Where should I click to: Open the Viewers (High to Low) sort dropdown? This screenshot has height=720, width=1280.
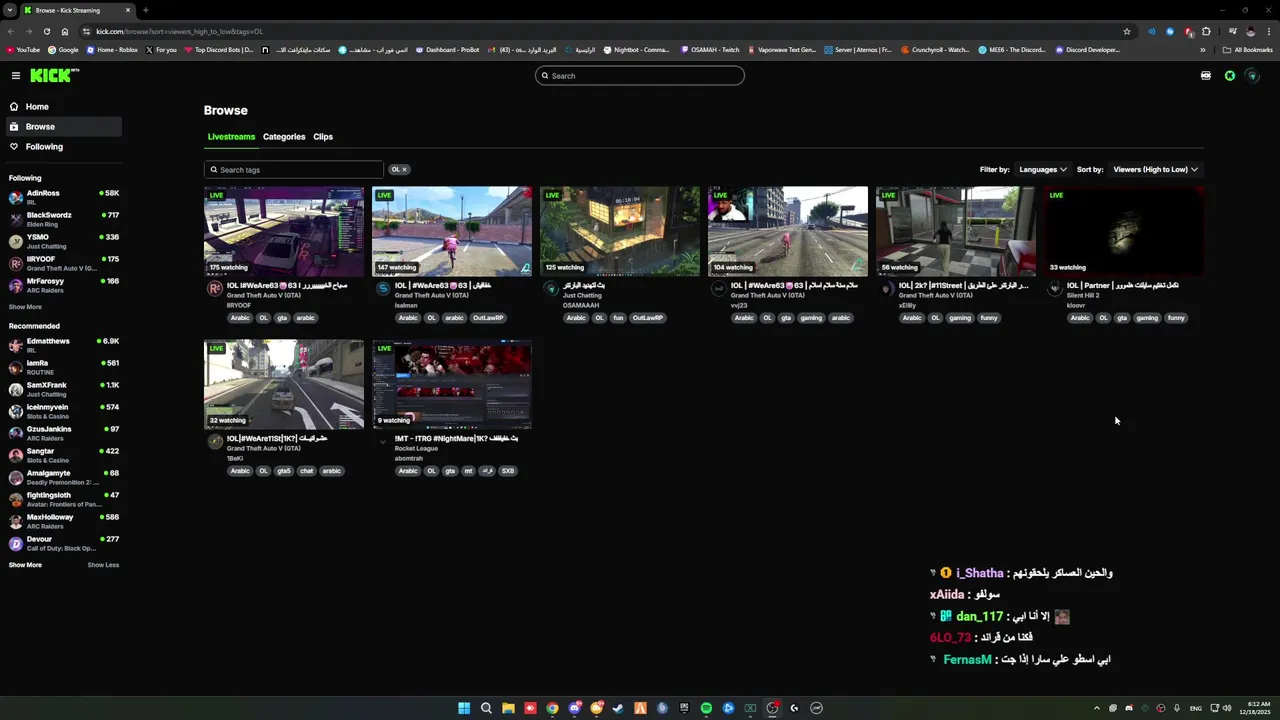pos(1155,170)
